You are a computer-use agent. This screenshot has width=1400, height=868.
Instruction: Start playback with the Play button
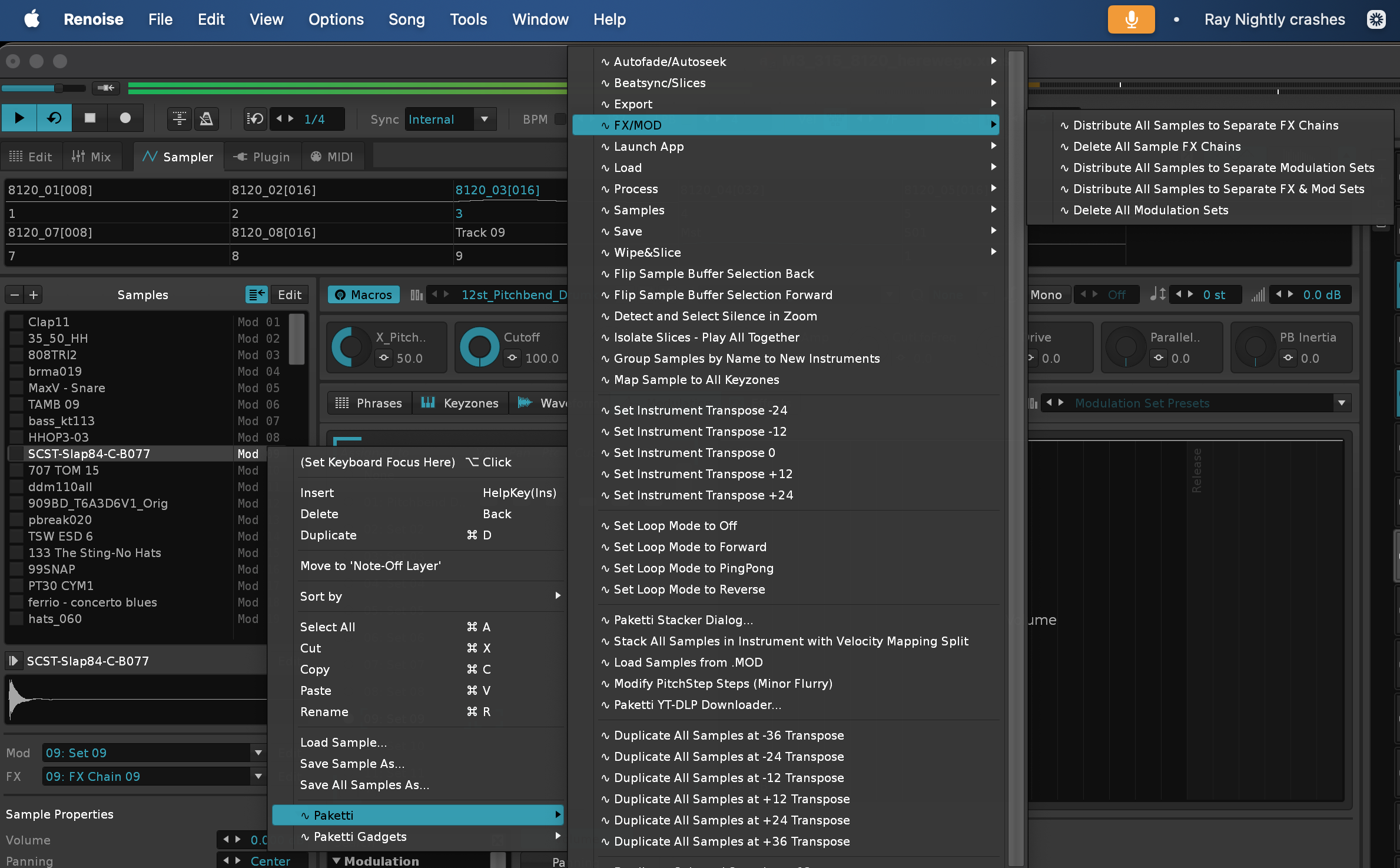(x=19, y=118)
